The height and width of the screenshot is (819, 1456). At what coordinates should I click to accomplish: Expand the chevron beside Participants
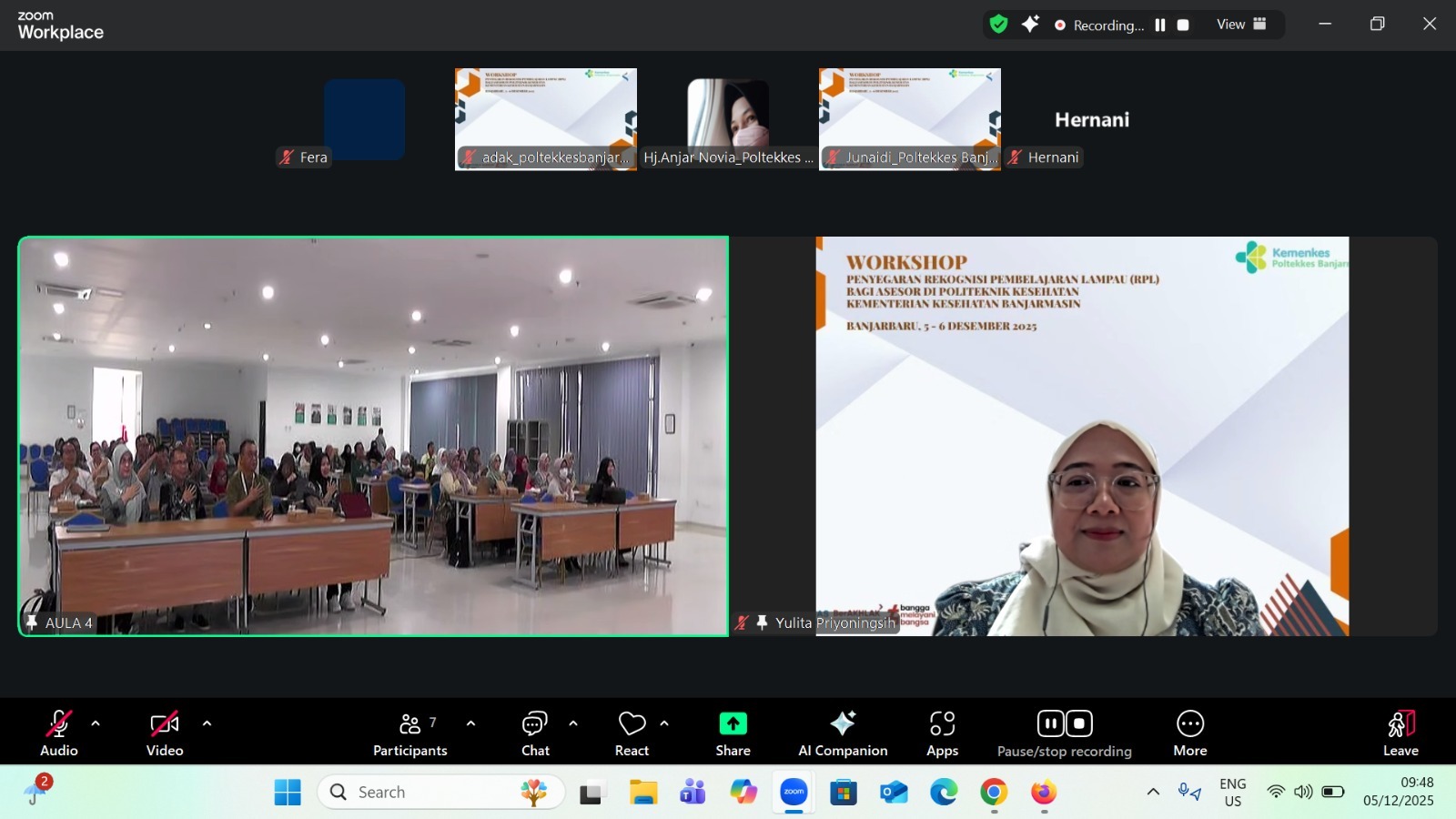[x=470, y=723]
